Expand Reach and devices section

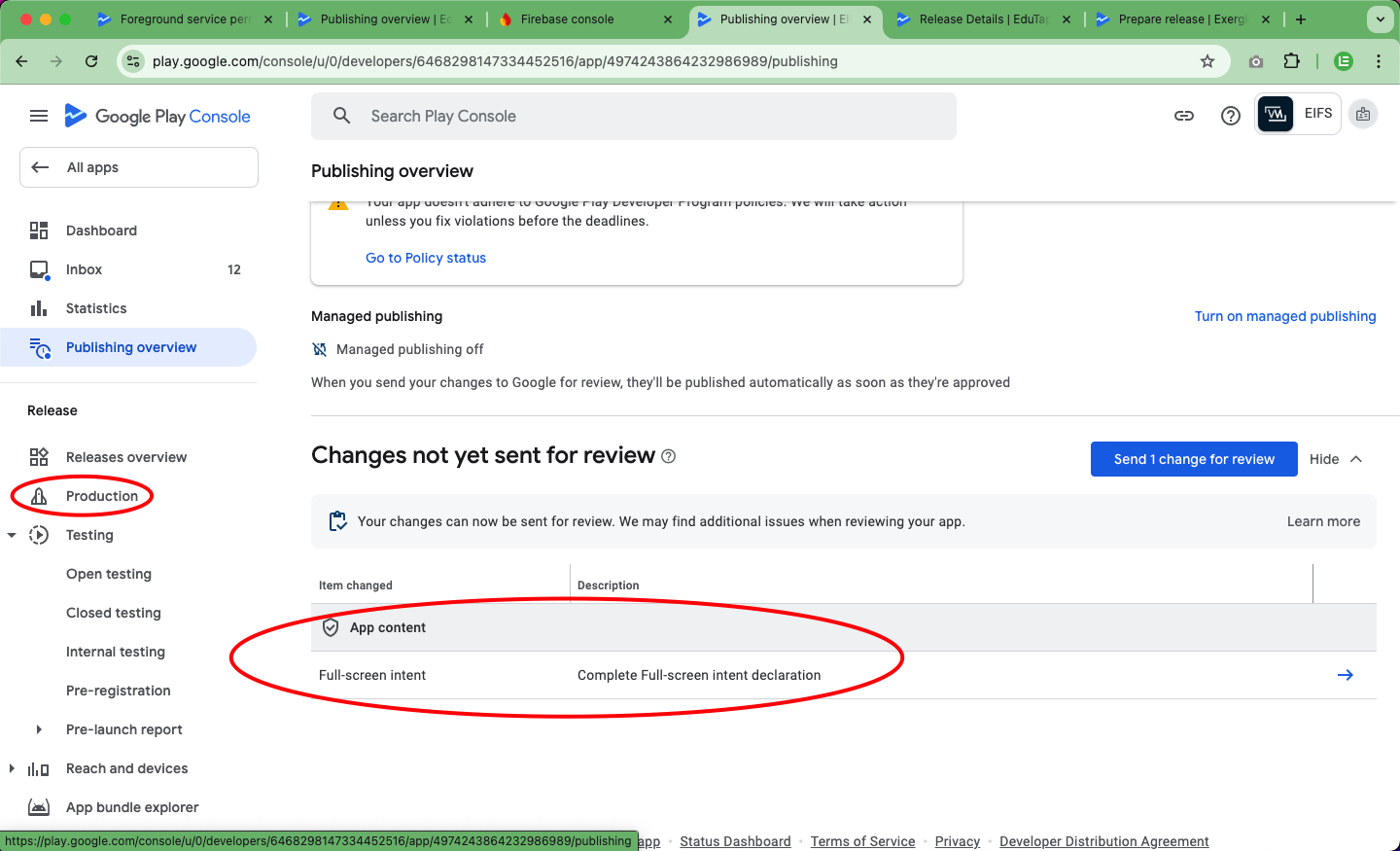pos(12,768)
